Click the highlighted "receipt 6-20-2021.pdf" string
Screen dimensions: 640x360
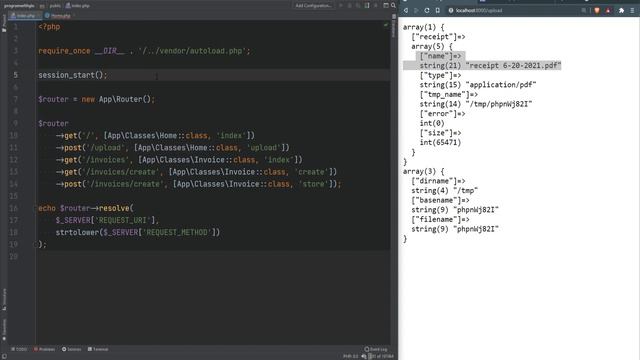click(513, 66)
